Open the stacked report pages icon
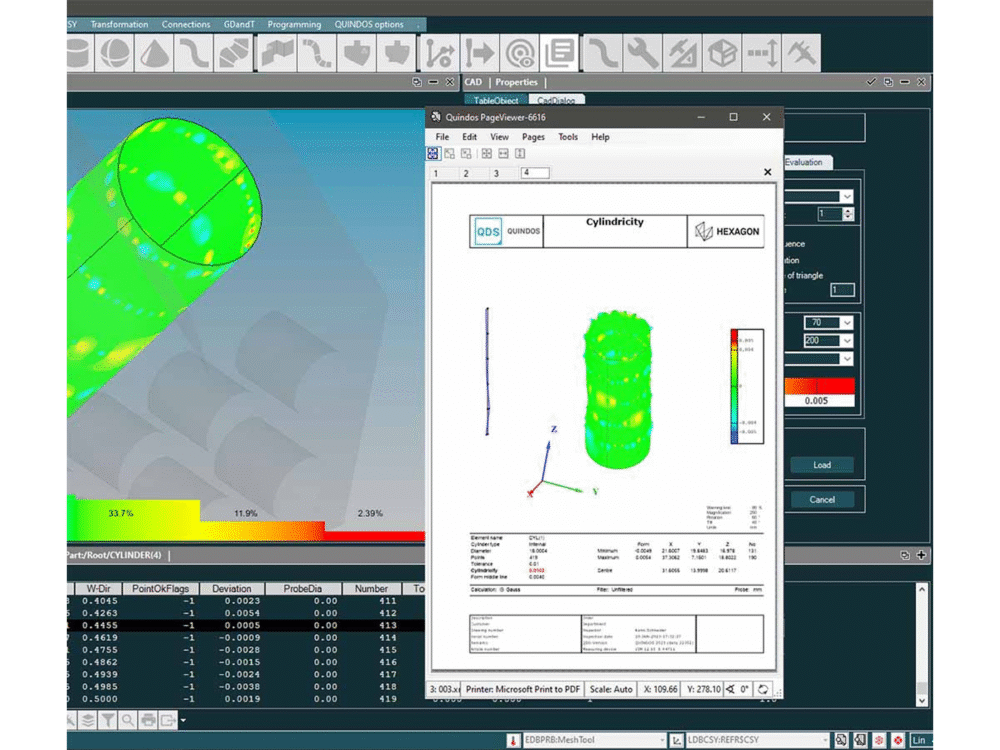Screen dimensions: 1000x750 coord(560,52)
